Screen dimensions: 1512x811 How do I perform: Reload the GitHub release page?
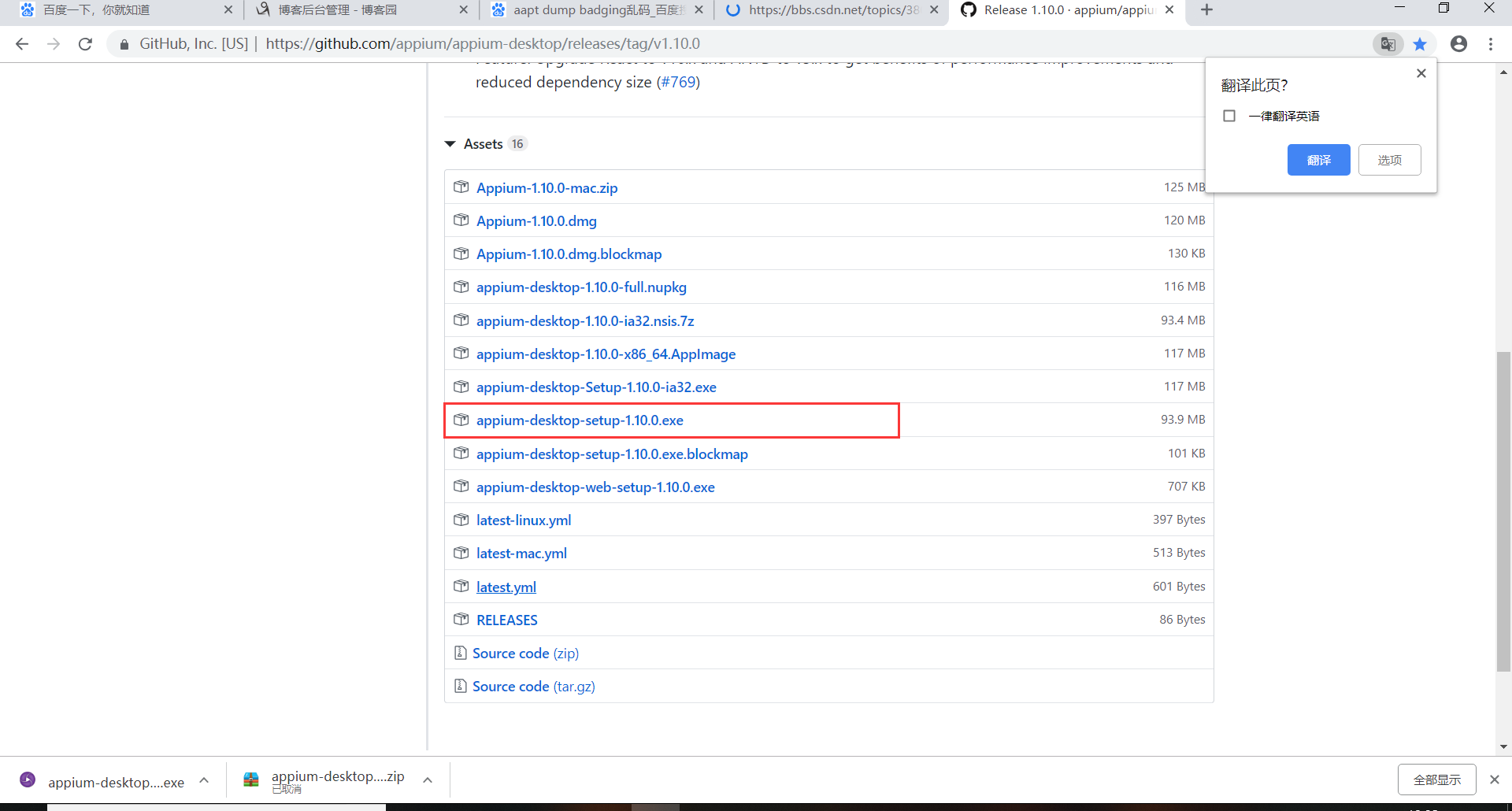[x=85, y=44]
